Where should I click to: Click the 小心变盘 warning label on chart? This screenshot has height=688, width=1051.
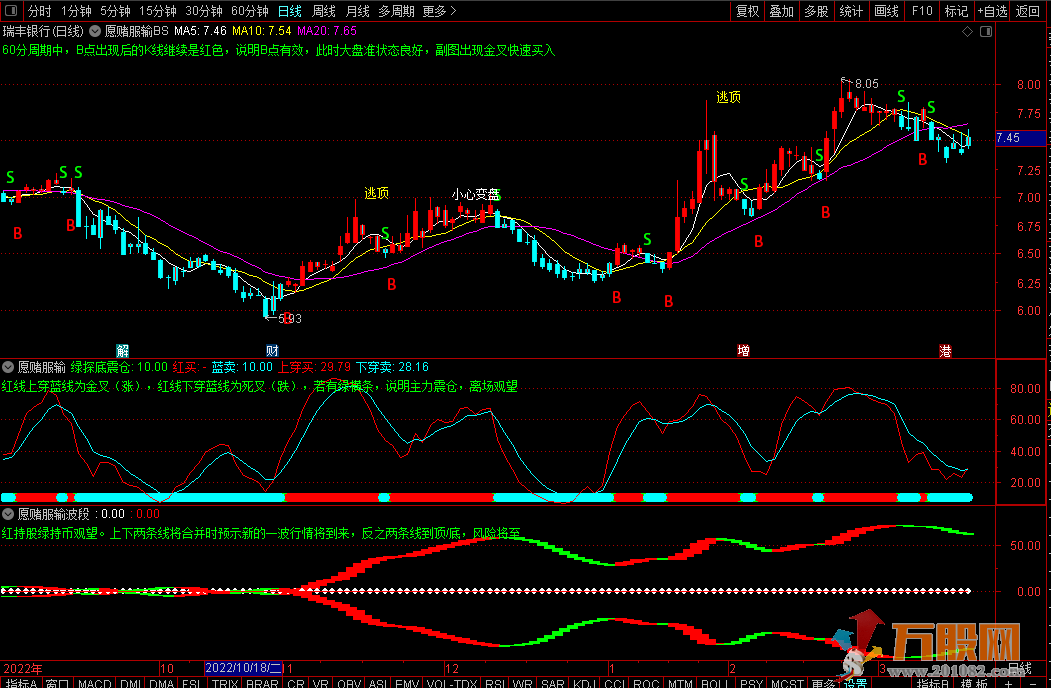[475, 194]
